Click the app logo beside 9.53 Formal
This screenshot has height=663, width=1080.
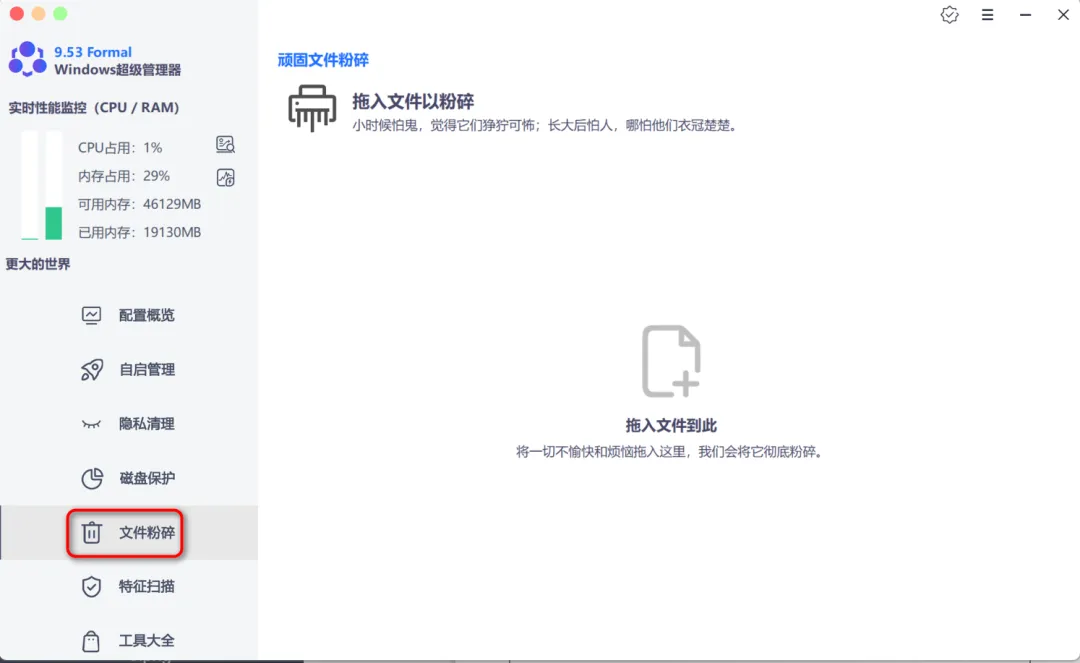click(x=28, y=59)
